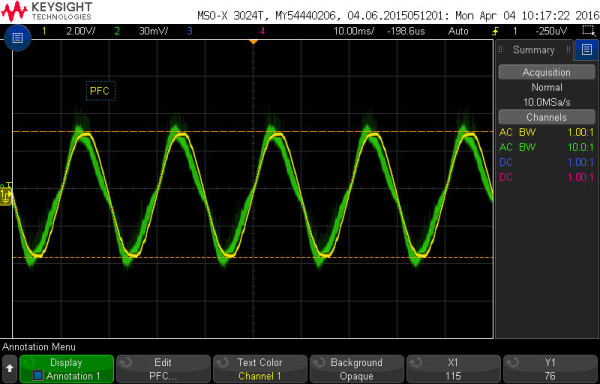Screen dimensions: 600x384
Task: Select the orange trigger position marker at top
Action: [253, 42]
